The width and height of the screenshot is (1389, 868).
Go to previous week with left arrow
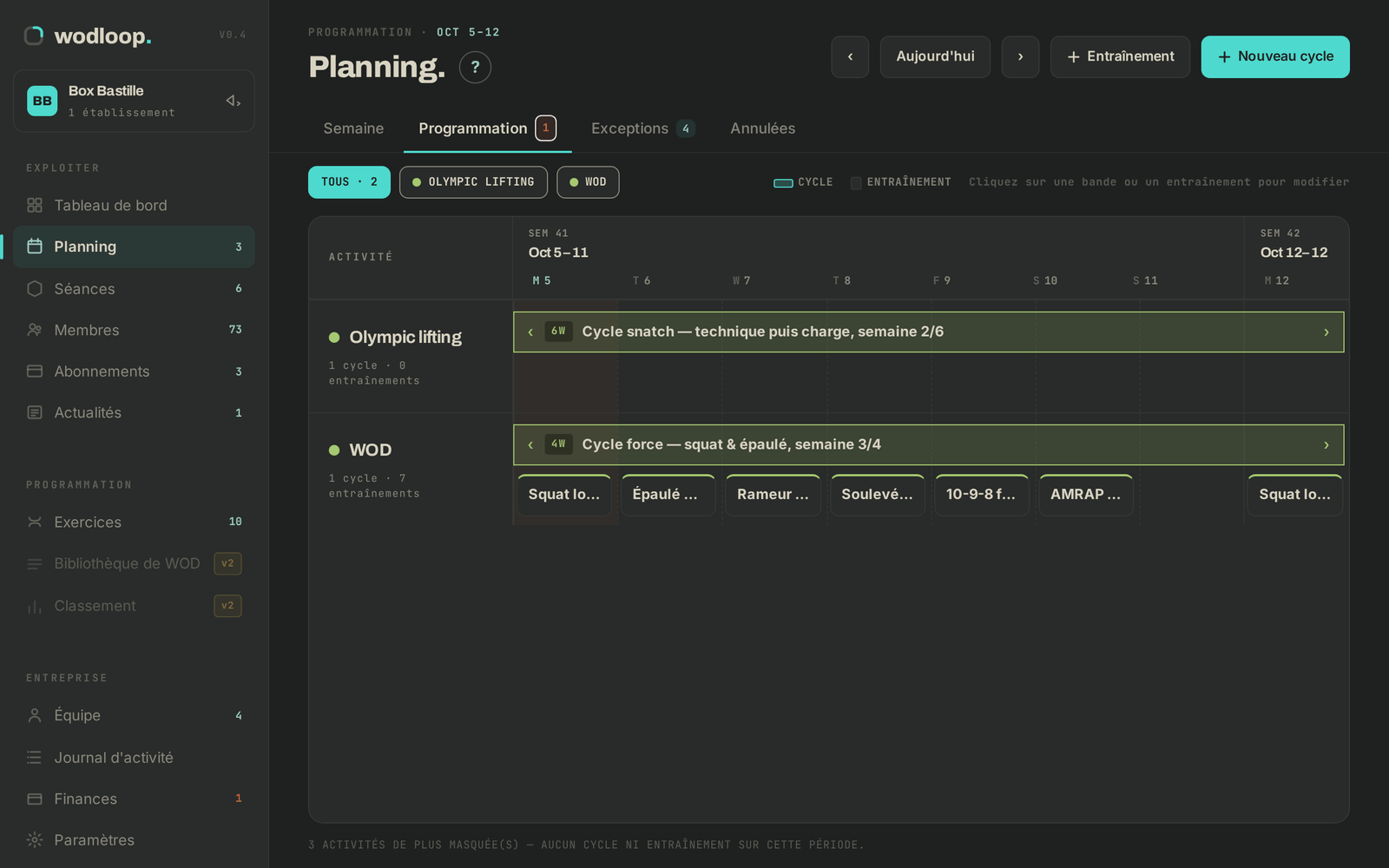850,56
